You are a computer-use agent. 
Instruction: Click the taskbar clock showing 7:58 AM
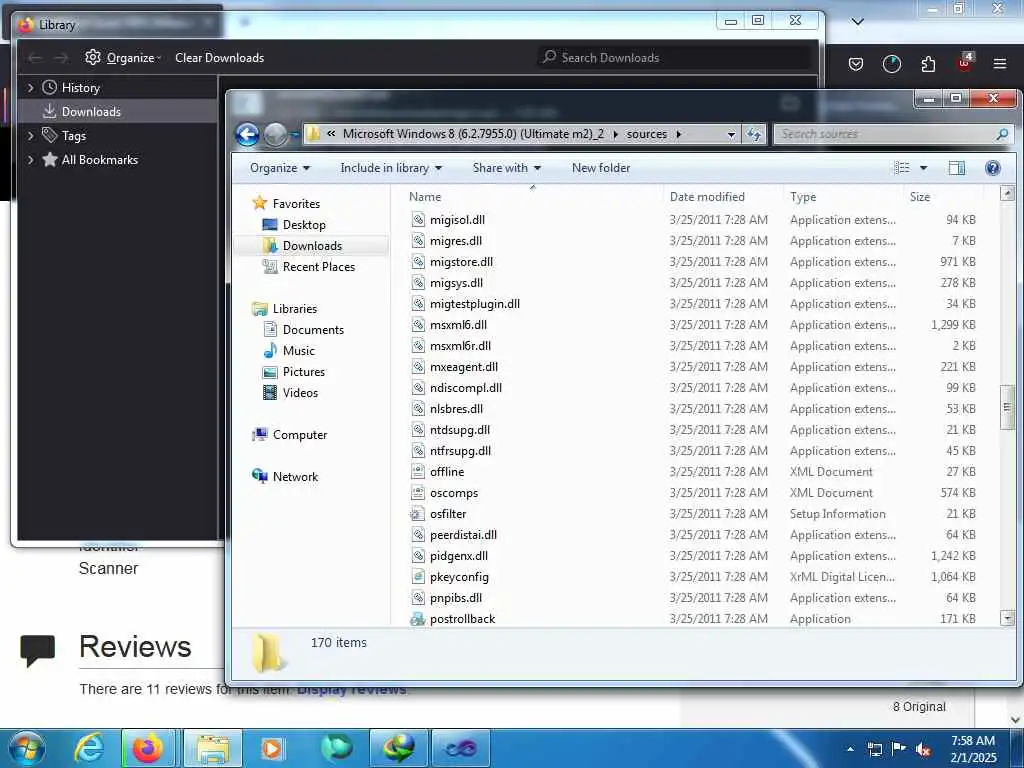pos(973,749)
